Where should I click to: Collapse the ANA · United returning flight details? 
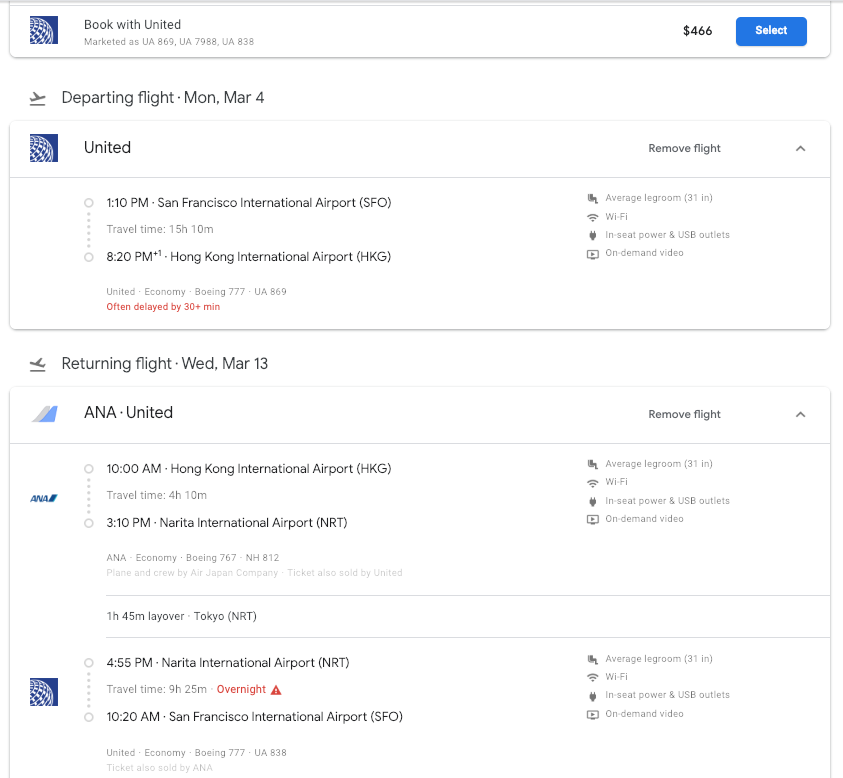point(800,414)
